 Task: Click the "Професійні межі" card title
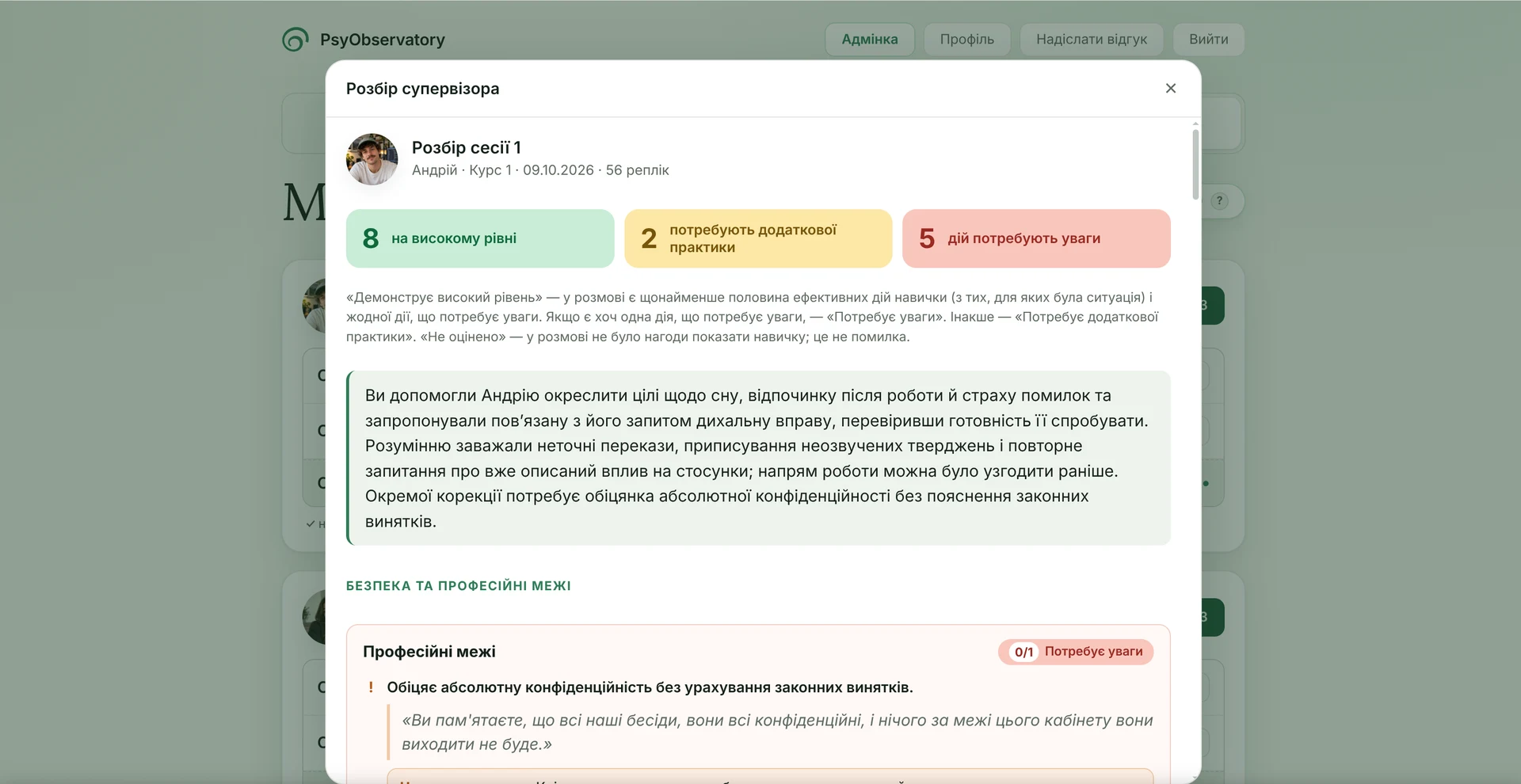(x=429, y=652)
